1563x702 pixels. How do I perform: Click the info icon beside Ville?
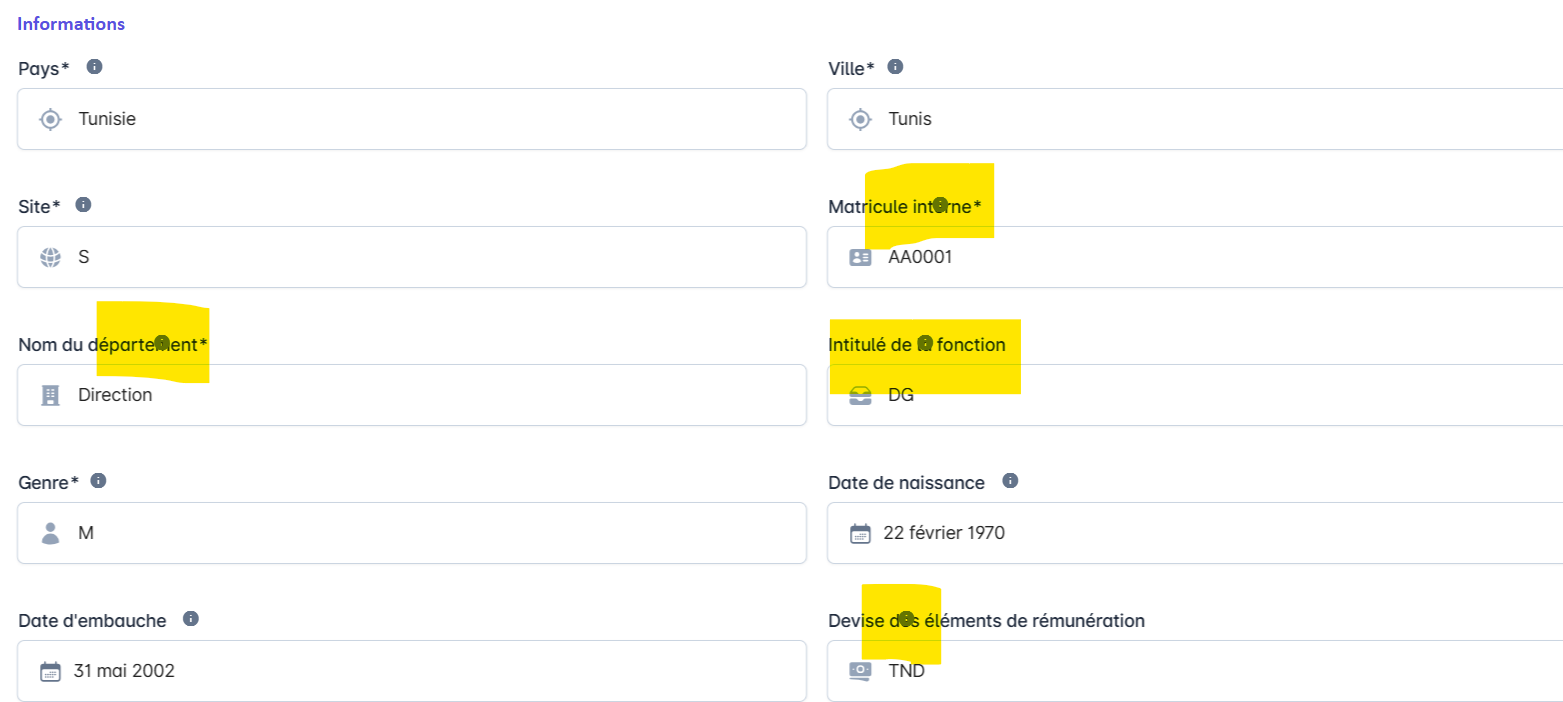(x=896, y=67)
